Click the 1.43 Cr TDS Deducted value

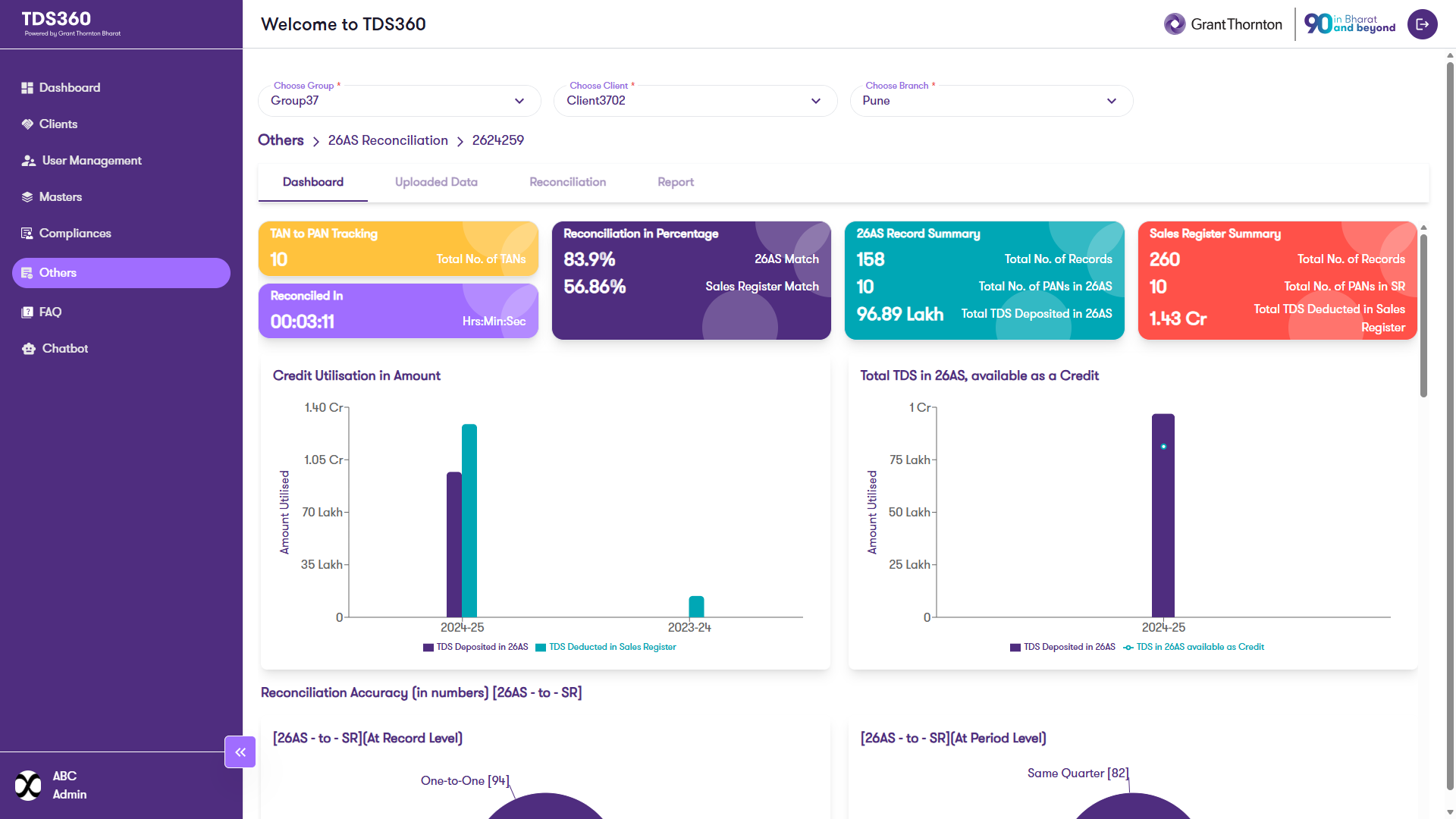1178,318
